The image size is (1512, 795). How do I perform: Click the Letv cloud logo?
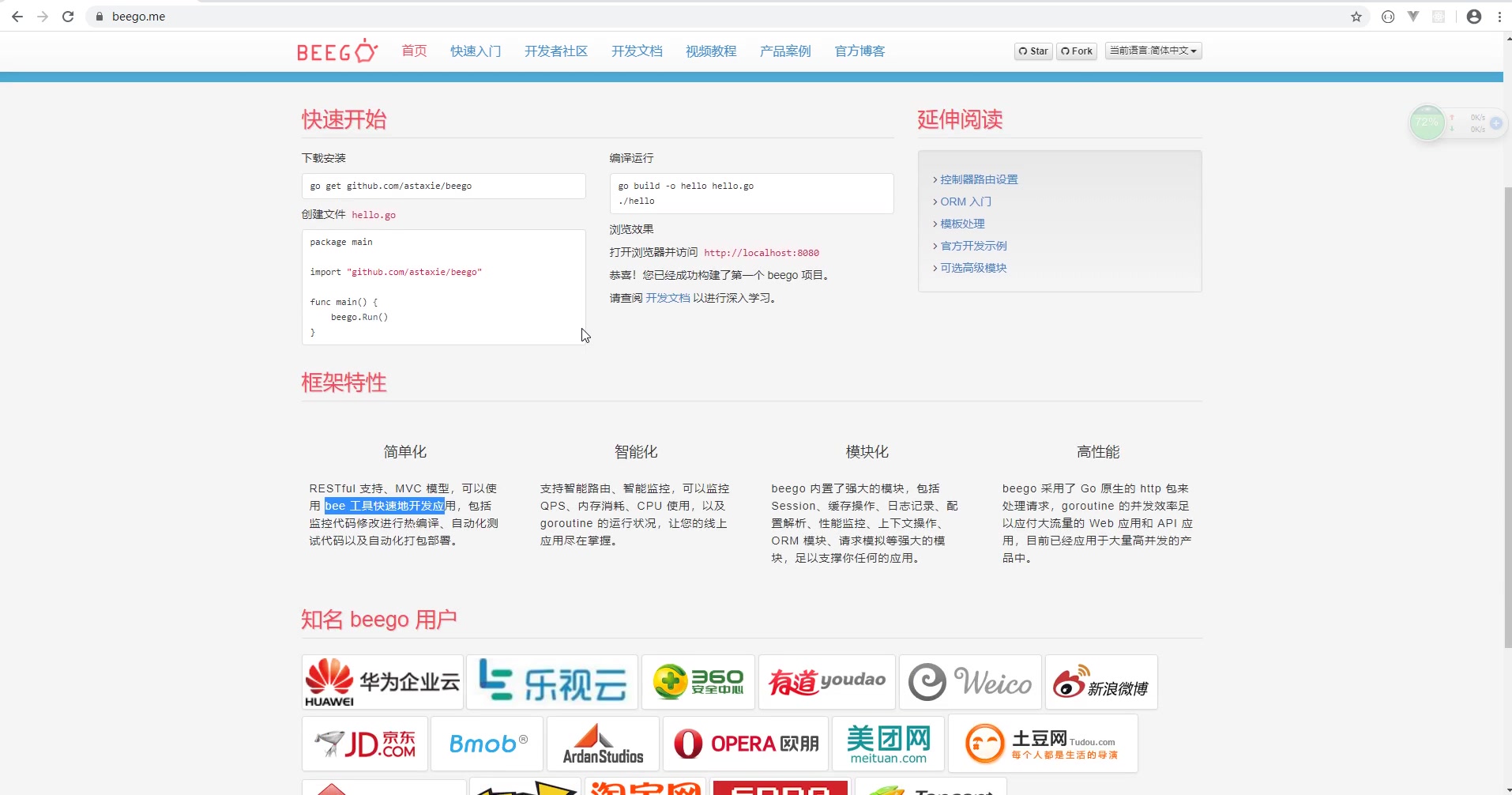point(552,682)
